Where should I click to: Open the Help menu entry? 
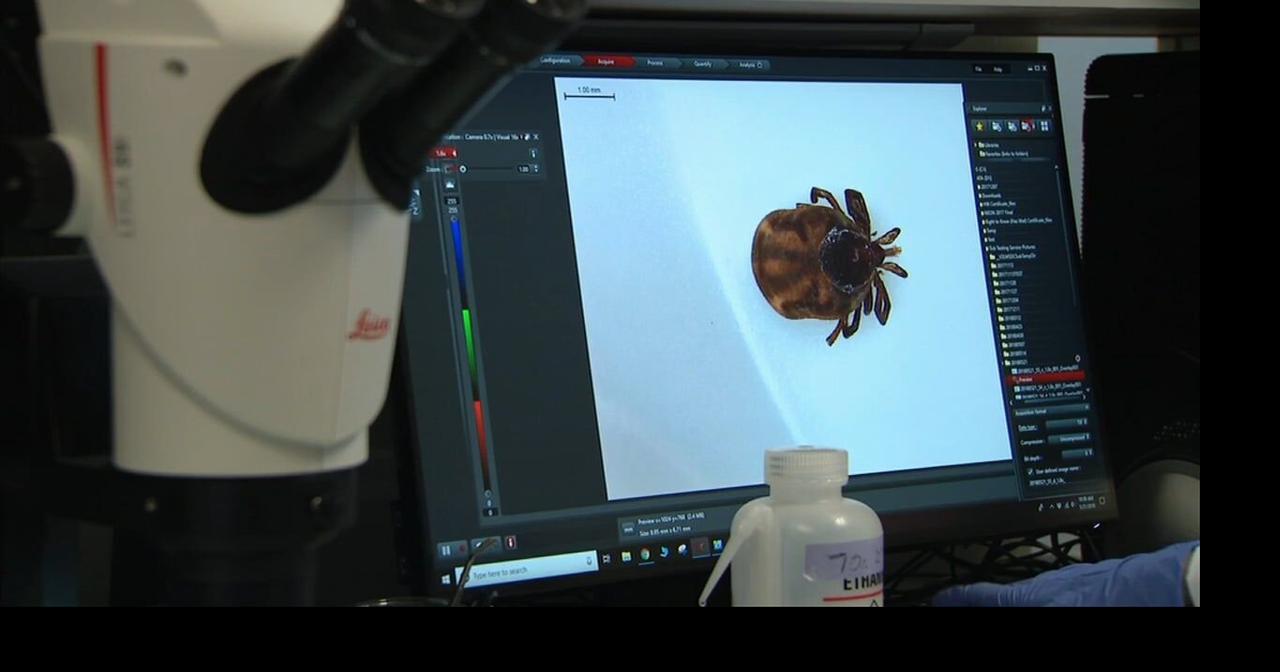(x=998, y=68)
